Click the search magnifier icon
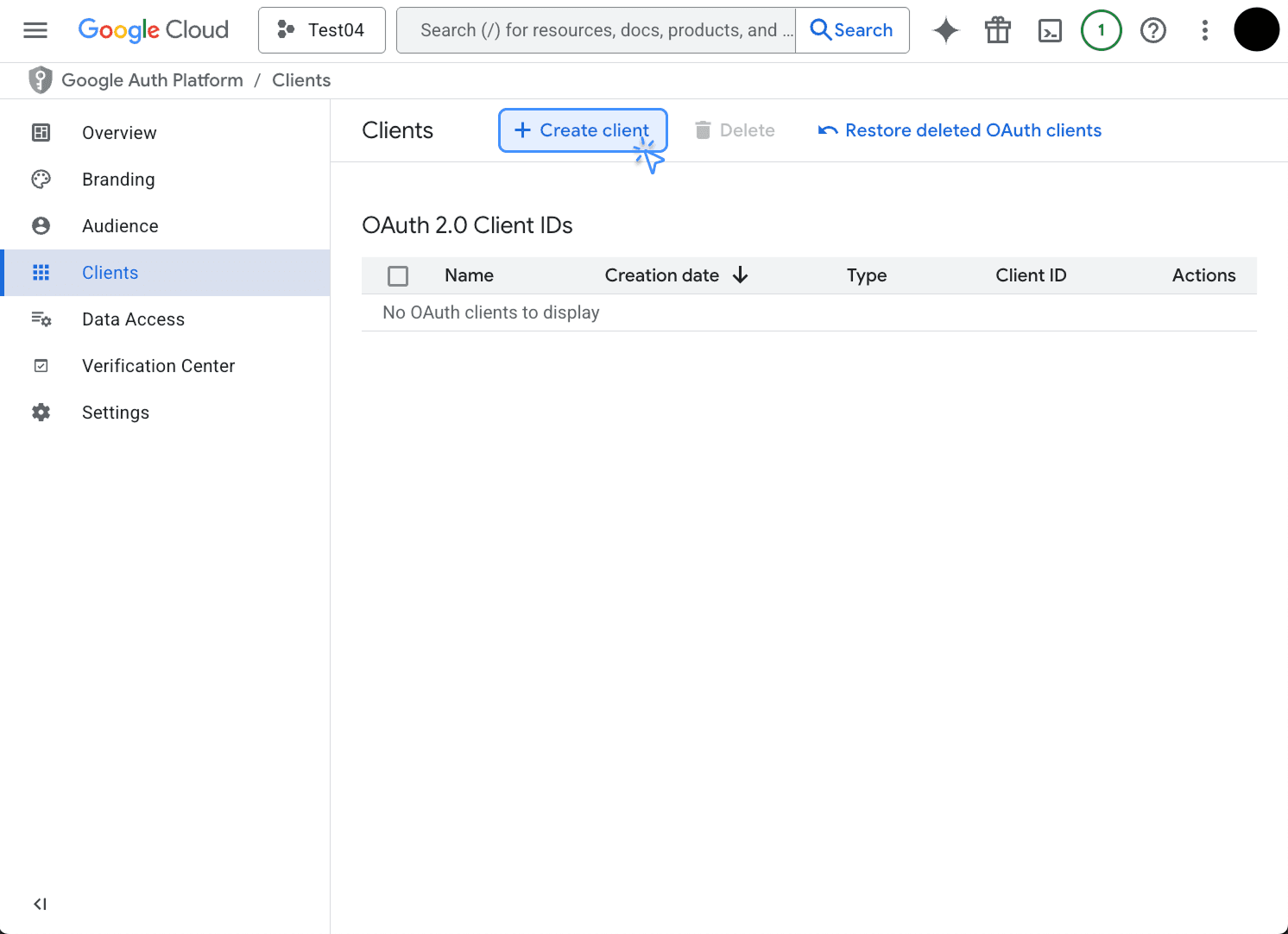 point(820,30)
